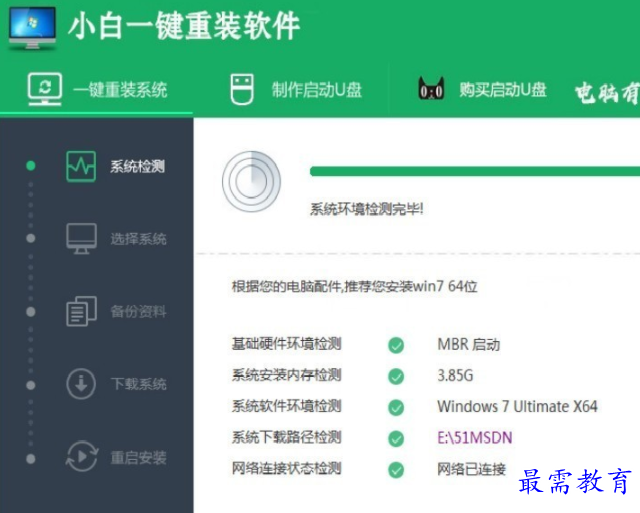This screenshot has height=513, width=640.
Task: Click the step dot beside 选择系统
Action: tap(31, 238)
